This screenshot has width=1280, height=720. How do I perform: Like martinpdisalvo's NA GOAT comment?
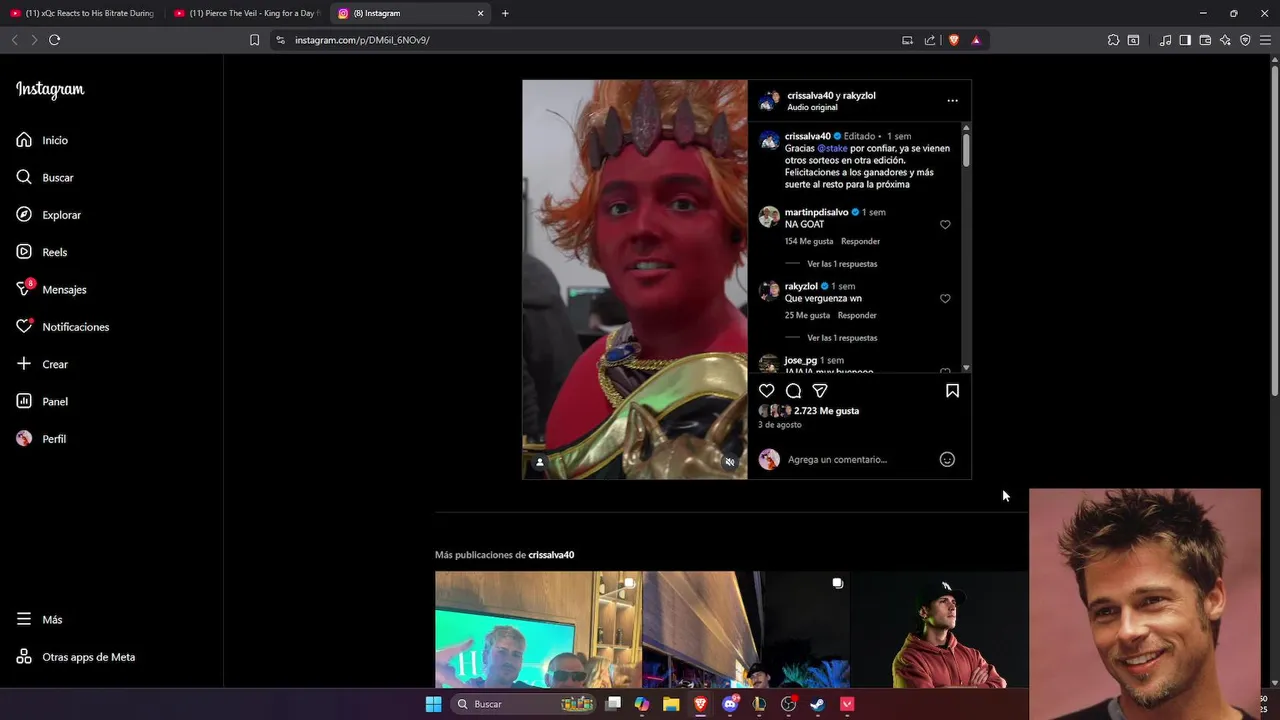coord(945,225)
